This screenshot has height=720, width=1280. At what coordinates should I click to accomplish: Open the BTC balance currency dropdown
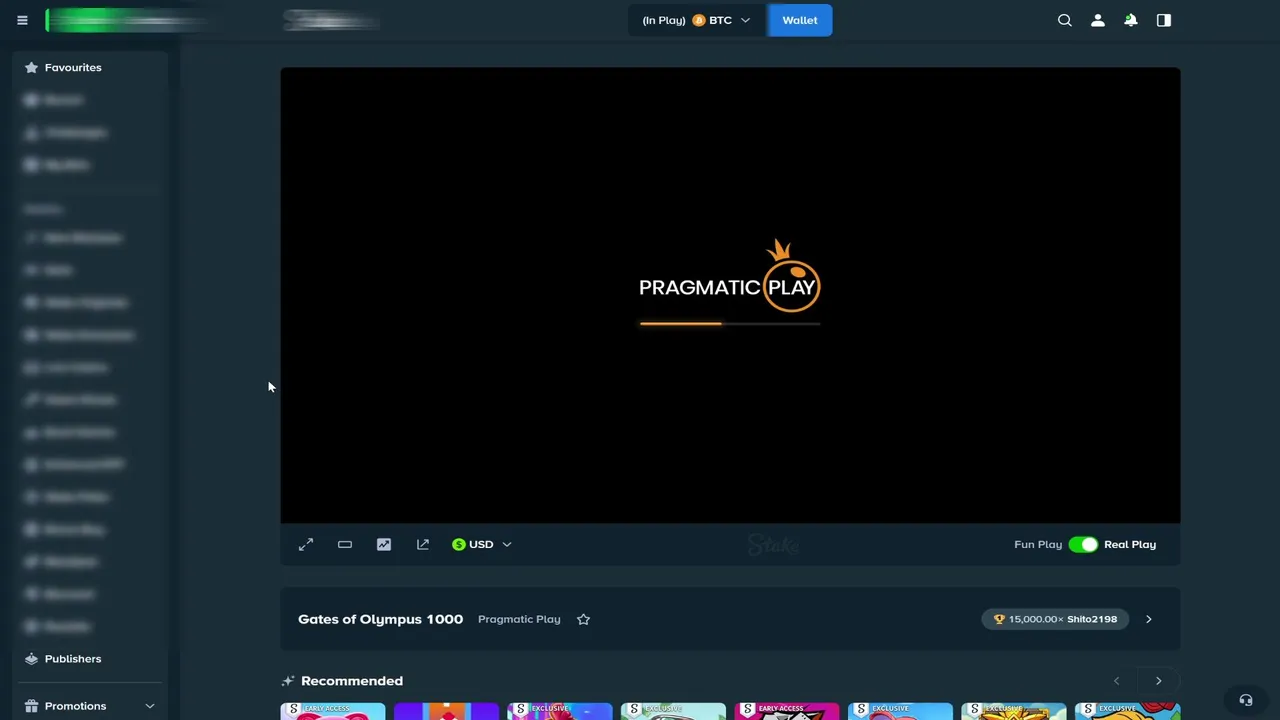[697, 20]
